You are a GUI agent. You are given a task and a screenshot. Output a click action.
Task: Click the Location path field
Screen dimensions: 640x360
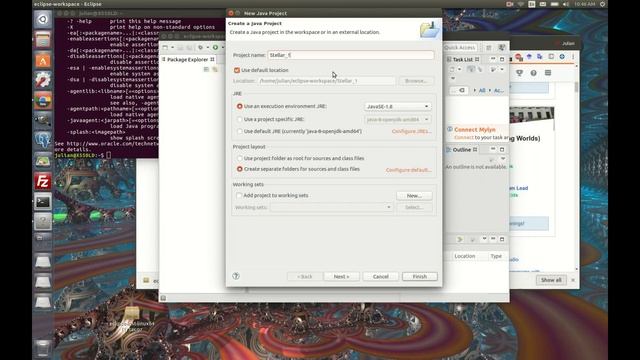(326, 81)
